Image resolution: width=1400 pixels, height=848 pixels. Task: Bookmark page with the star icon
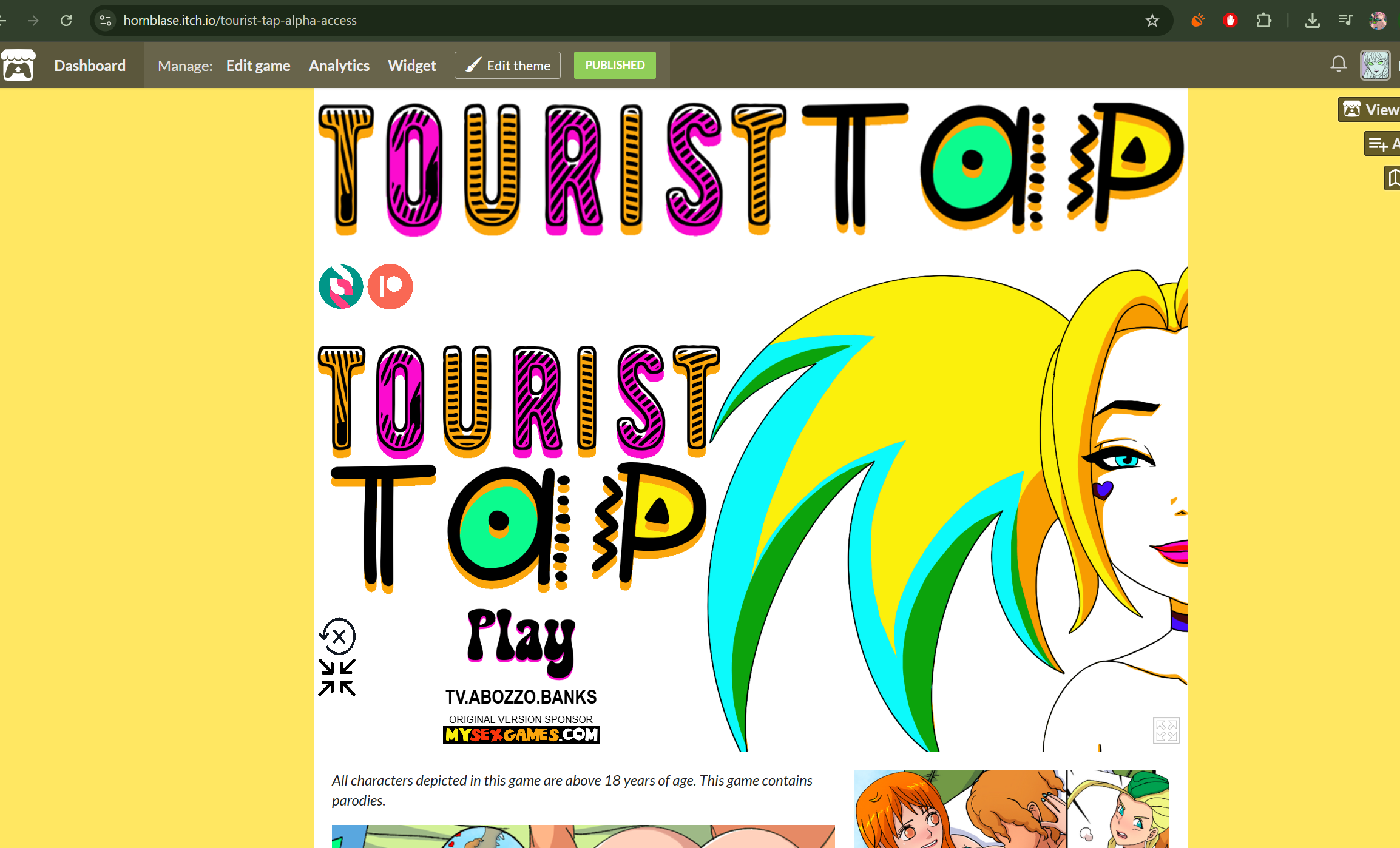pos(1152,21)
